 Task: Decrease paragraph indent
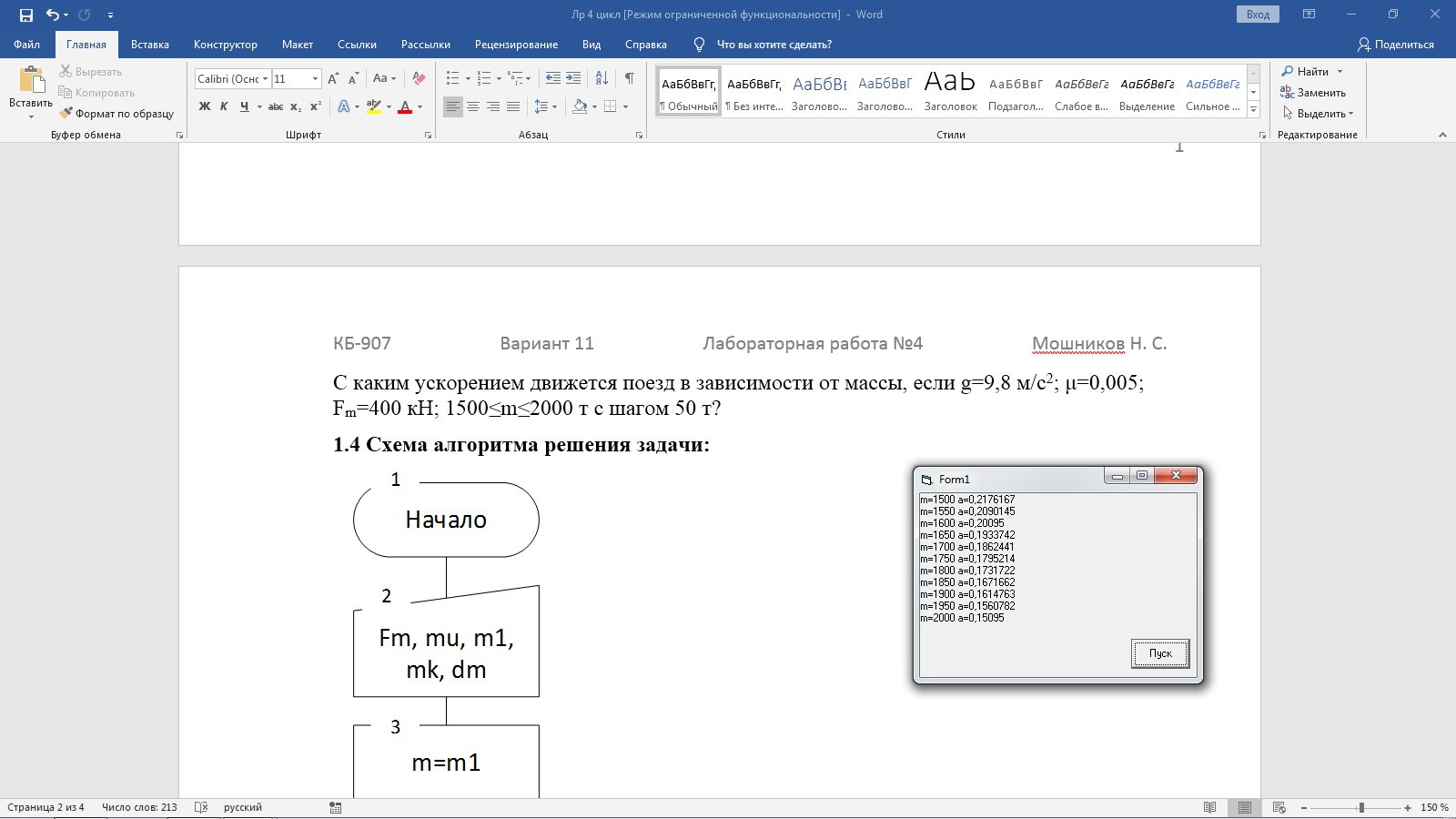[x=553, y=79]
